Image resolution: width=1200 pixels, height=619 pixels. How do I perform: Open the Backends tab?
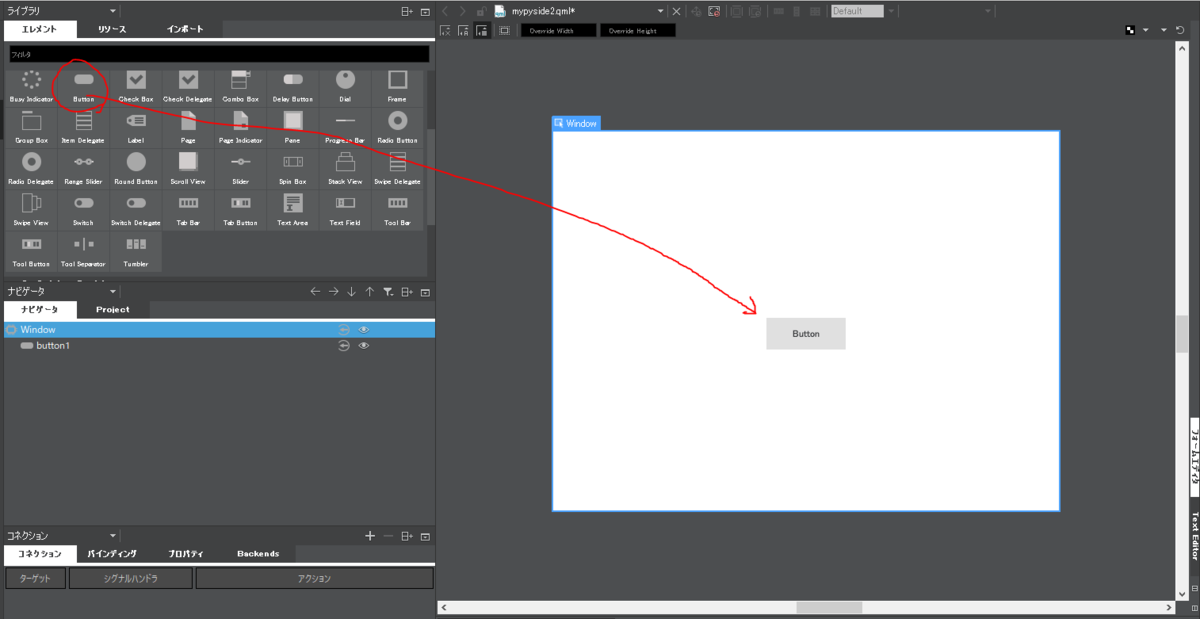coord(258,553)
